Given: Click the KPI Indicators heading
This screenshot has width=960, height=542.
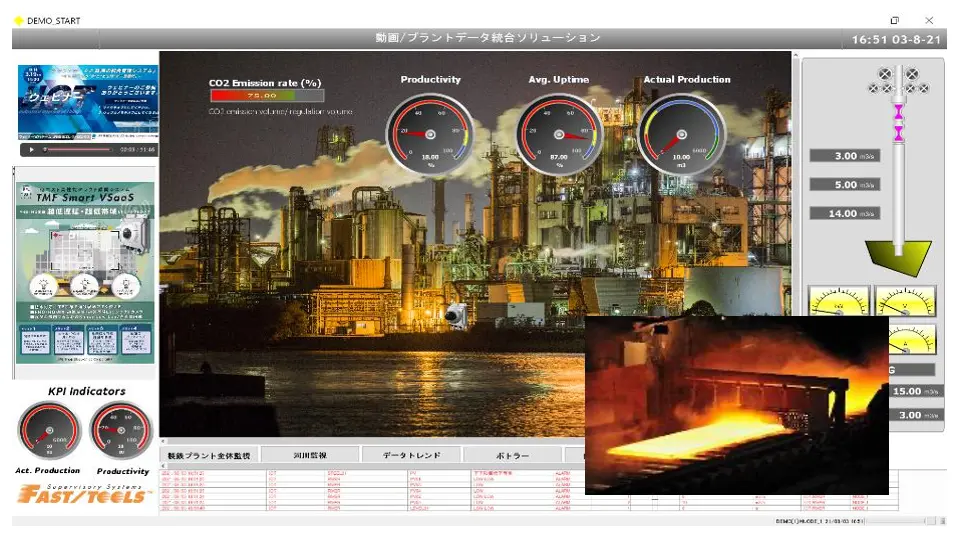Looking at the screenshot, I should tap(86, 391).
